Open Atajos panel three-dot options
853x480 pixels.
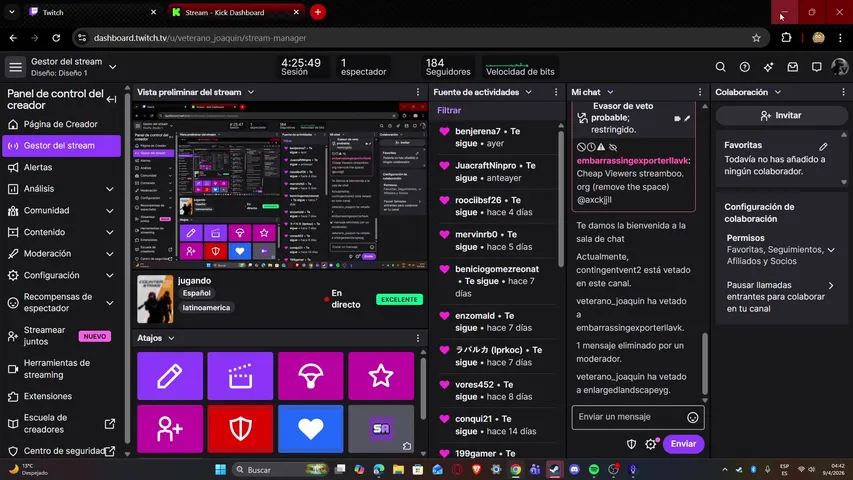pos(418,338)
